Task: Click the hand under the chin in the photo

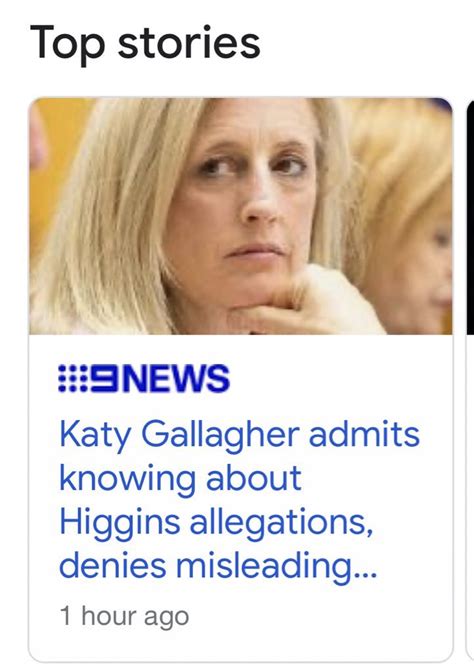Action: (300, 304)
